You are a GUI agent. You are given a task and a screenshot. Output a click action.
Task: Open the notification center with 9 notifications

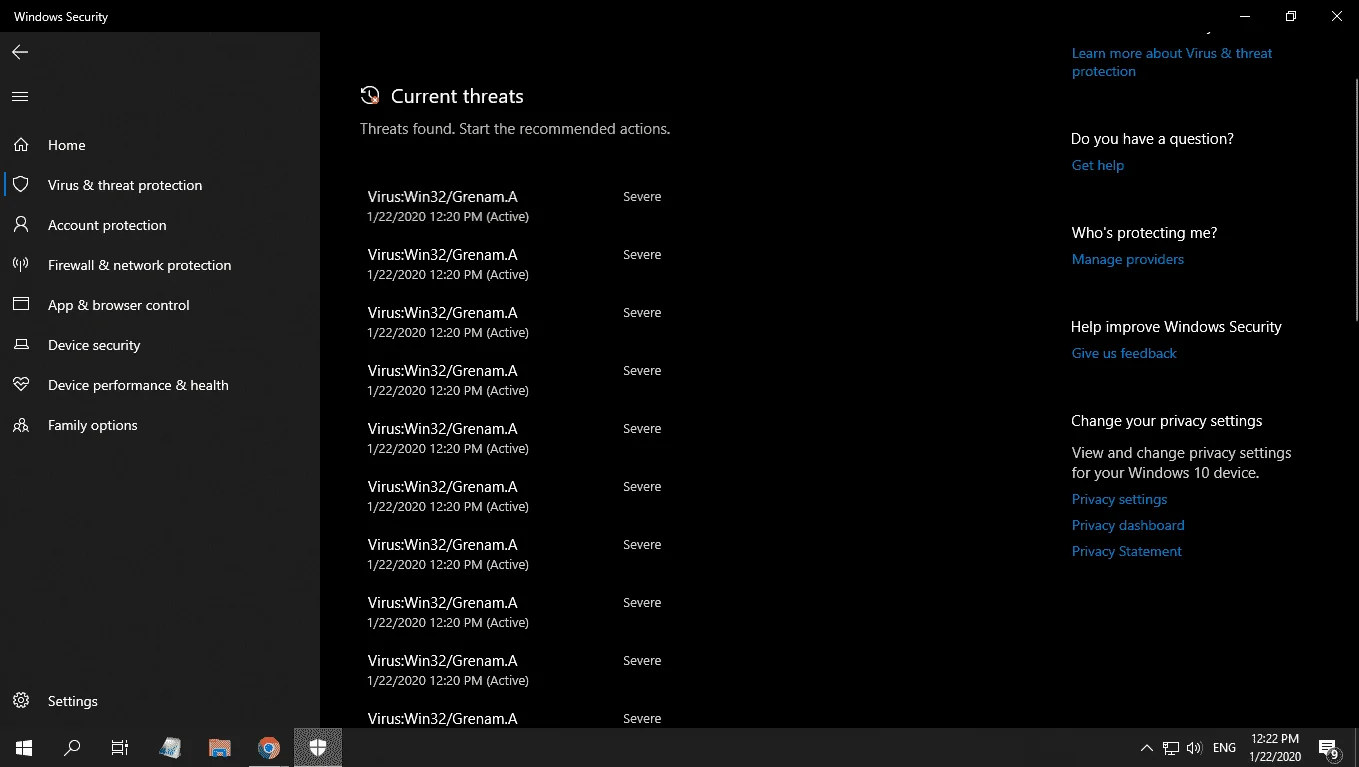click(1329, 748)
